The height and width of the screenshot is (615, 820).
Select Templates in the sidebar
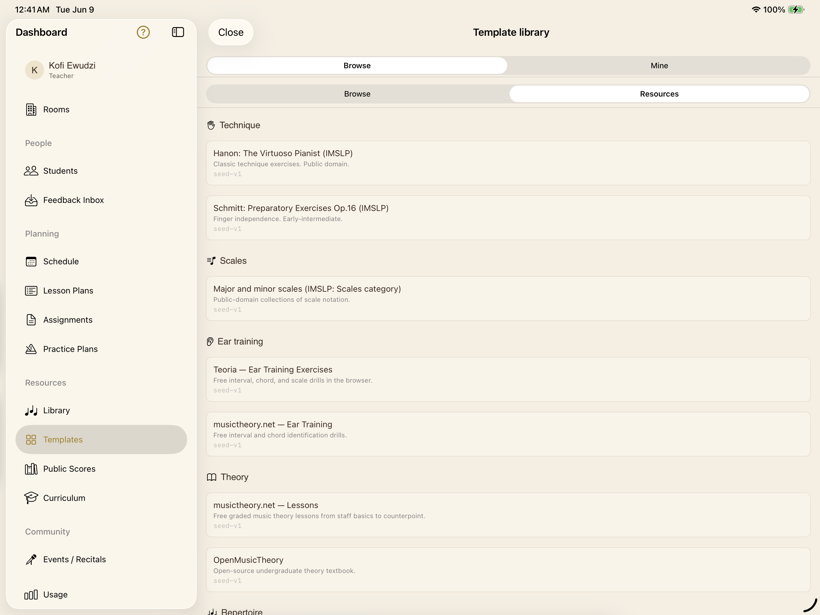(101, 440)
